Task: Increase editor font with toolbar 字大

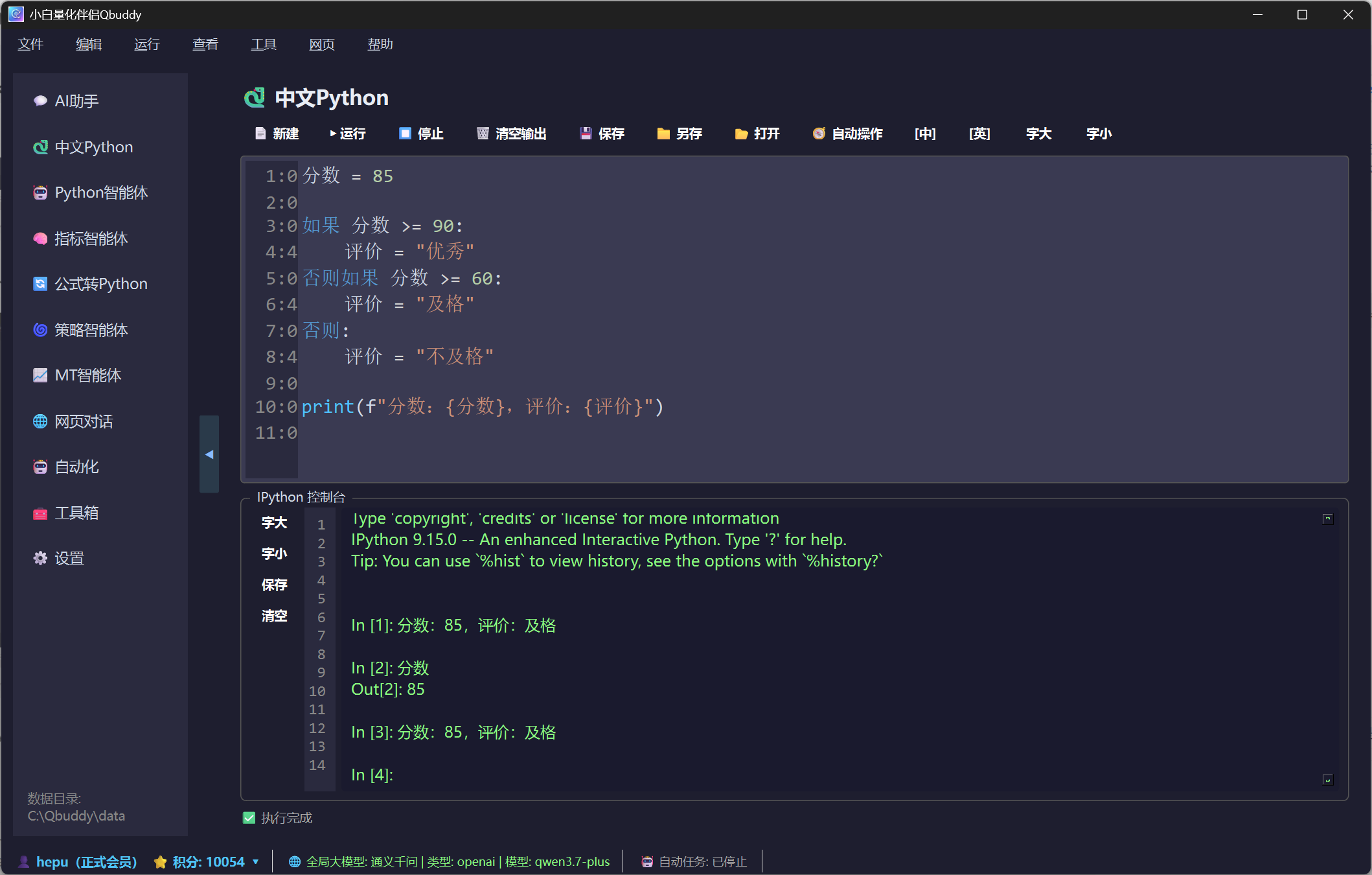Action: coord(1039,134)
